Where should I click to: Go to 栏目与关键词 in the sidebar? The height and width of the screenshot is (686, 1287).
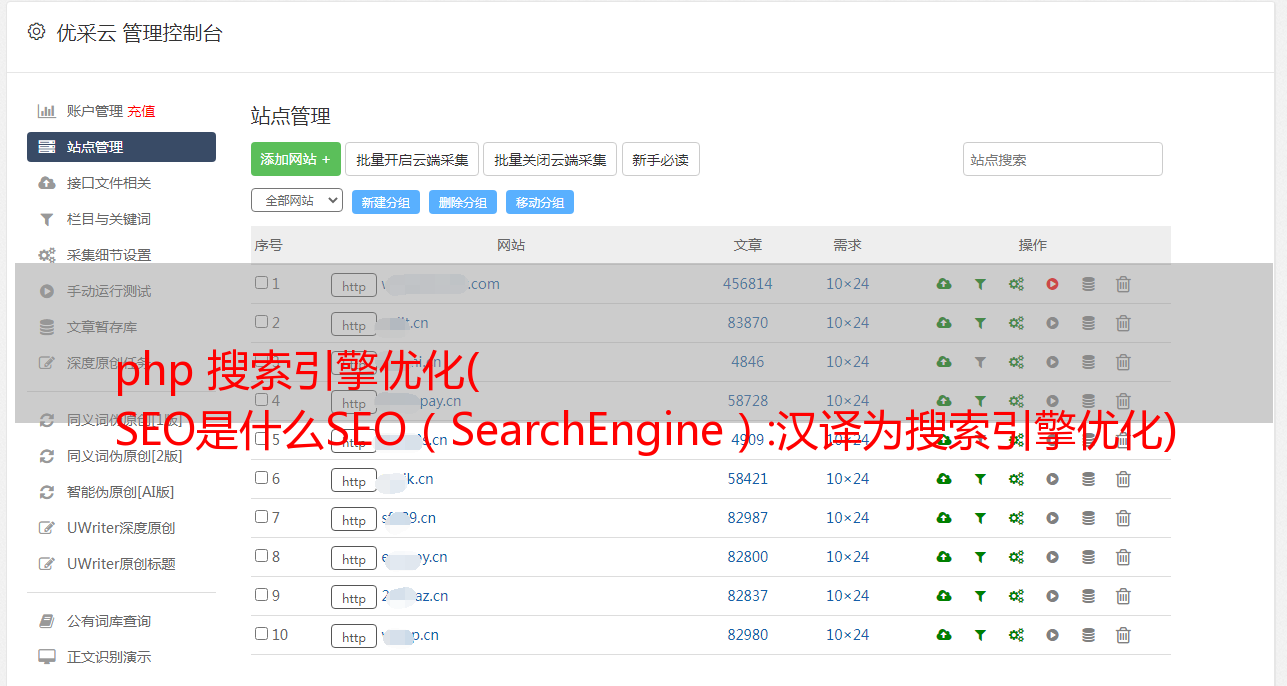point(109,219)
